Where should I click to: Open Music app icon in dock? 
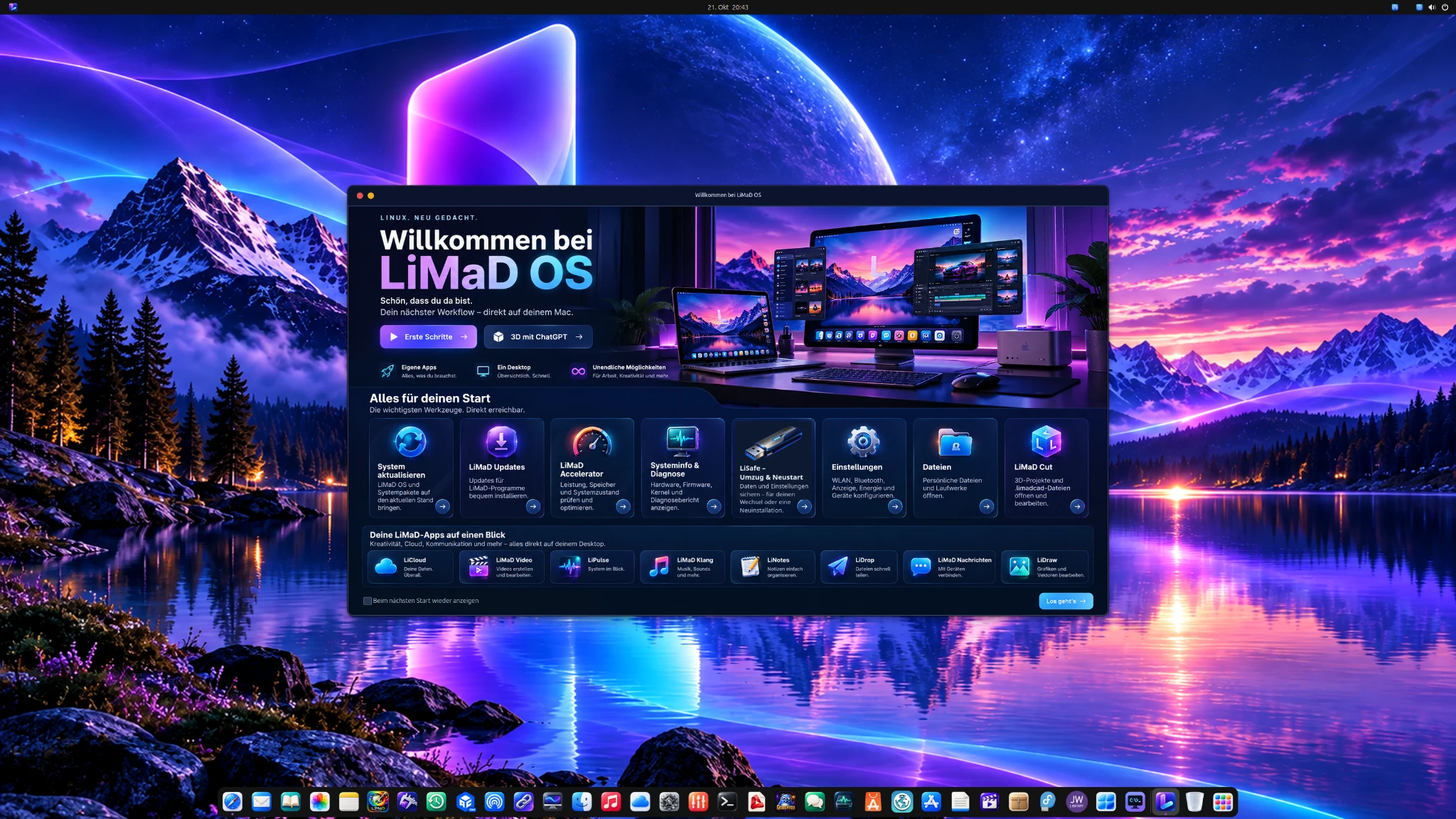(611, 802)
